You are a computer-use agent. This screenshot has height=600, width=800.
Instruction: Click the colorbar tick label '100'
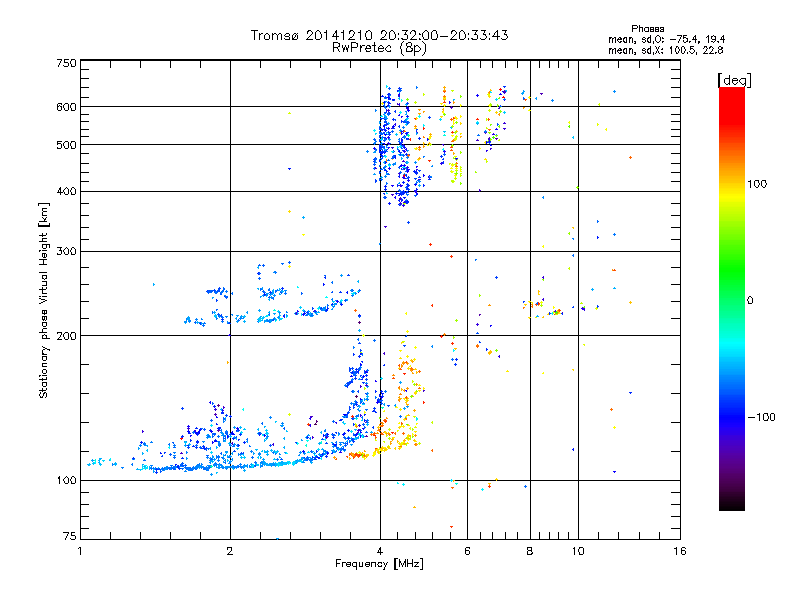pos(757,184)
